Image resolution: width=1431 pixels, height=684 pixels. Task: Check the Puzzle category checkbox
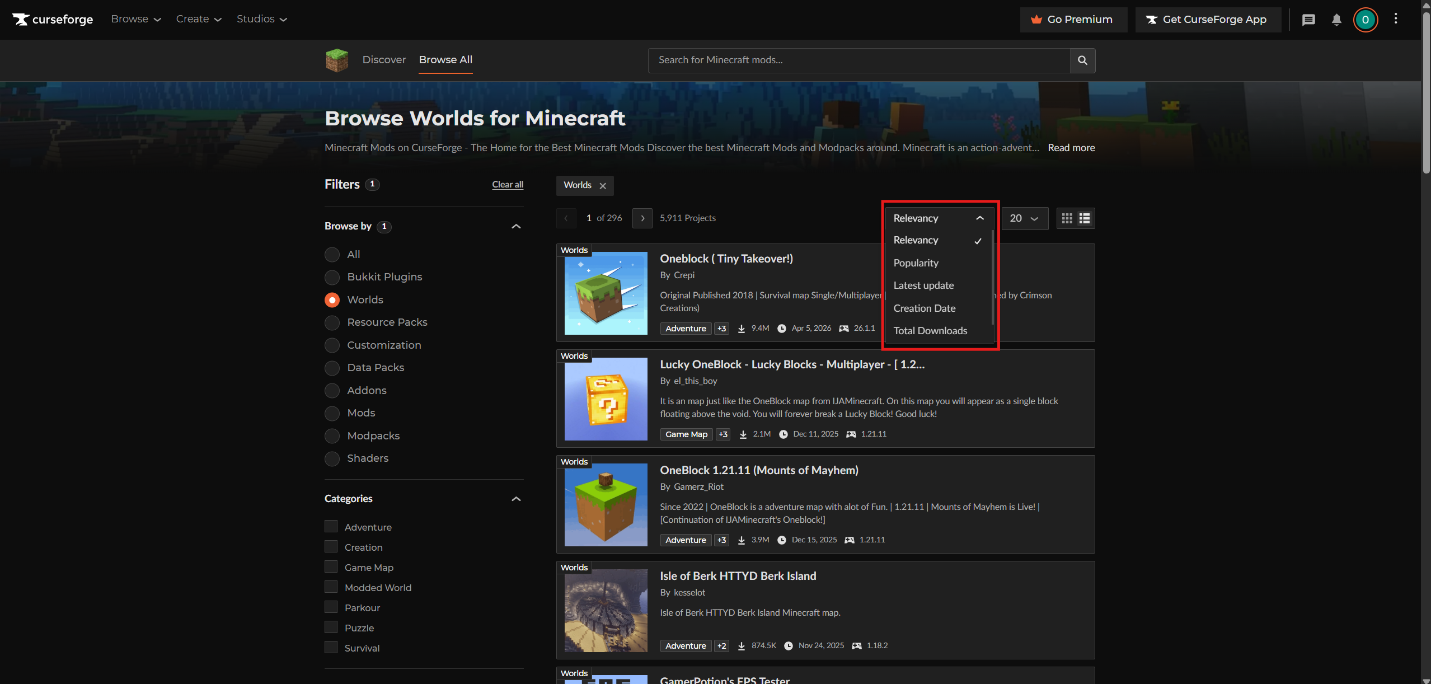click(x=331, y=628)
